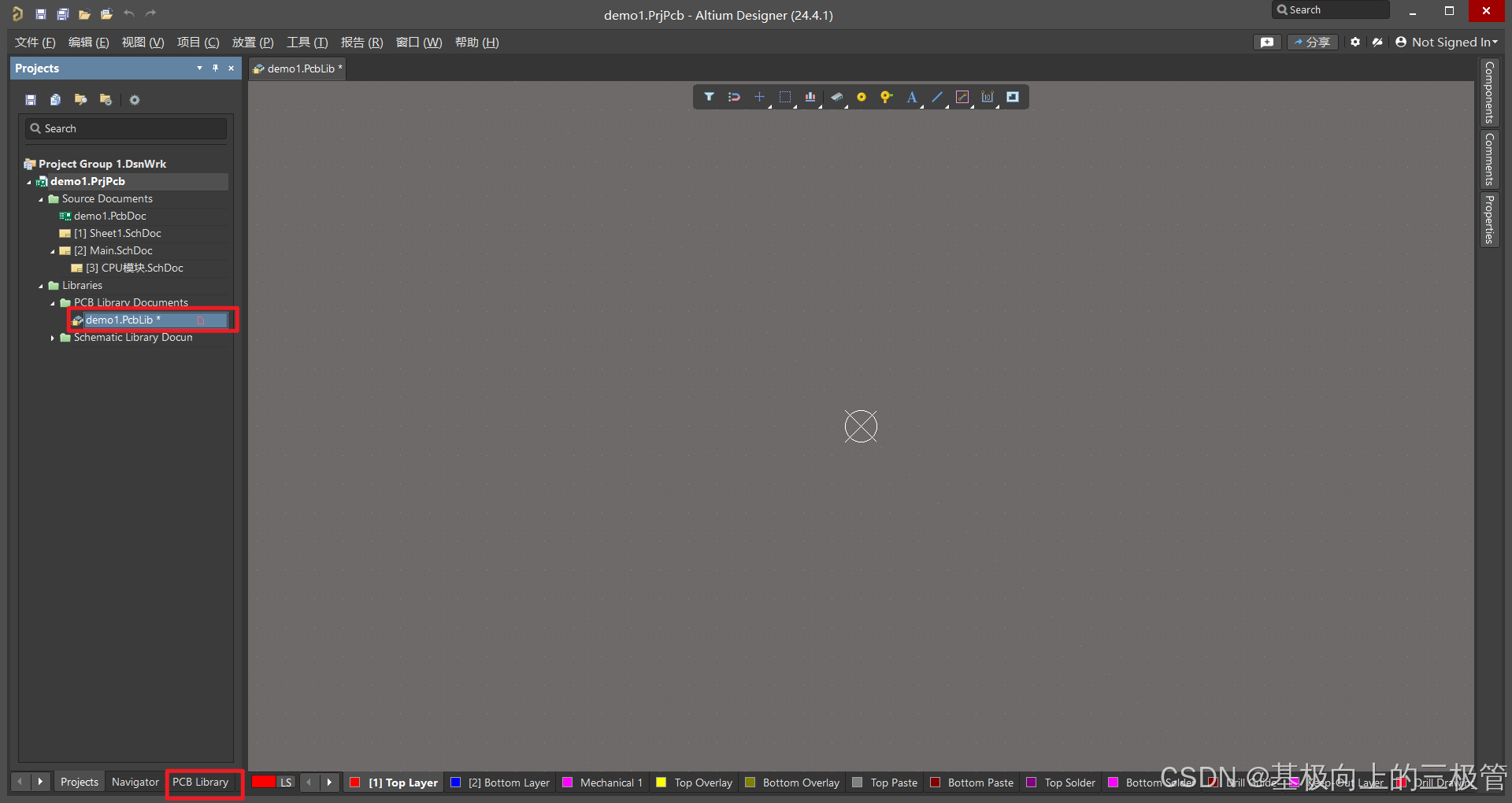Image resolution: width=1512 pixels, height=803 pixels.
Task: Open the 放置 (P) menu
Action: point(253,43)
